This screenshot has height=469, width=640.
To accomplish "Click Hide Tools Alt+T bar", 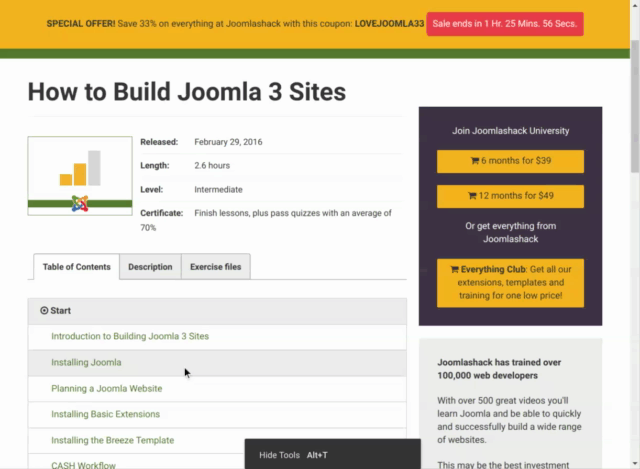I will (x=333, y=454).
